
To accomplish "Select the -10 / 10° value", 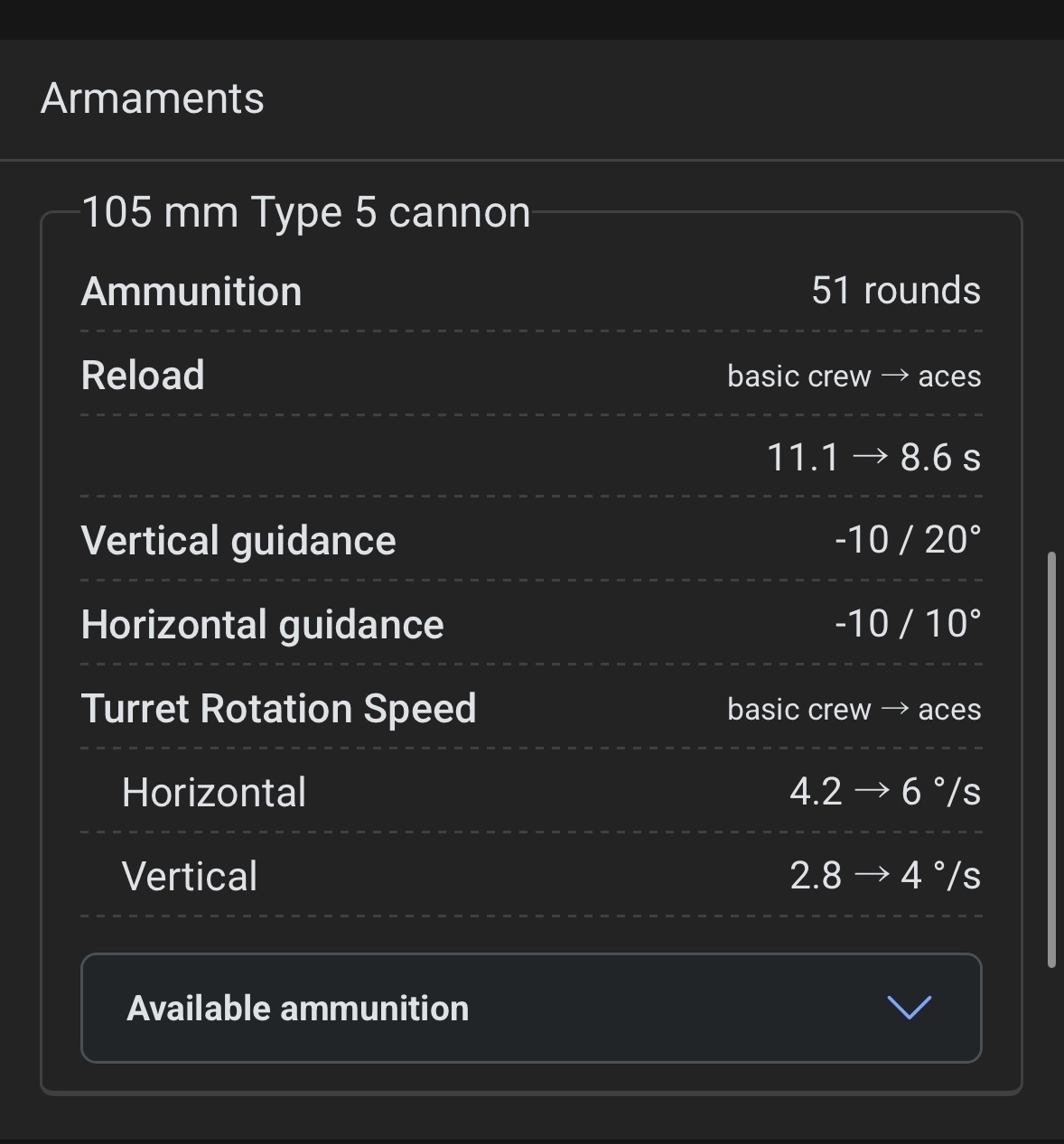I will [x=907, y=624].
